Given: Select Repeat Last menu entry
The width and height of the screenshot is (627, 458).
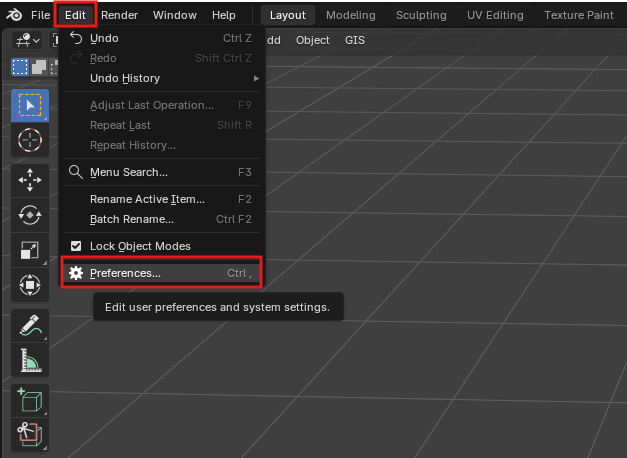Looking at the screenshot, I should point(162,125).
